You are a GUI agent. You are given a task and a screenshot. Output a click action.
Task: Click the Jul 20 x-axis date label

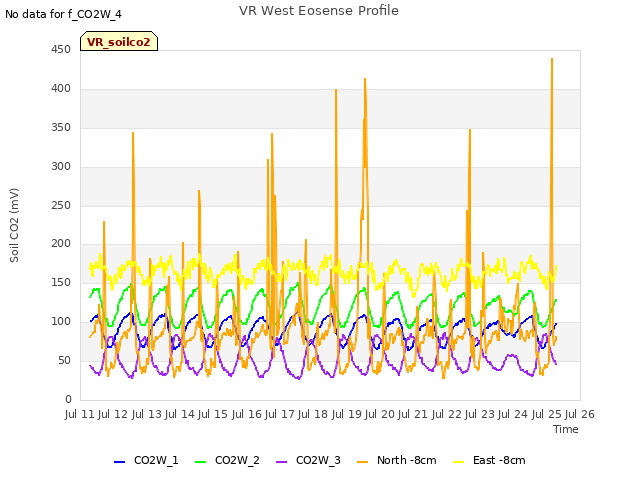(x=380, y=414)
